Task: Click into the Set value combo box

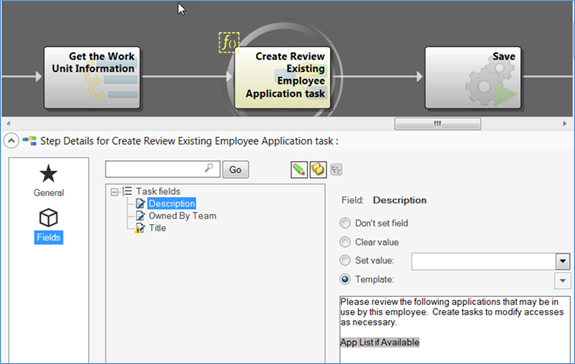Action: pyautogui.click(x=484, y=261)
